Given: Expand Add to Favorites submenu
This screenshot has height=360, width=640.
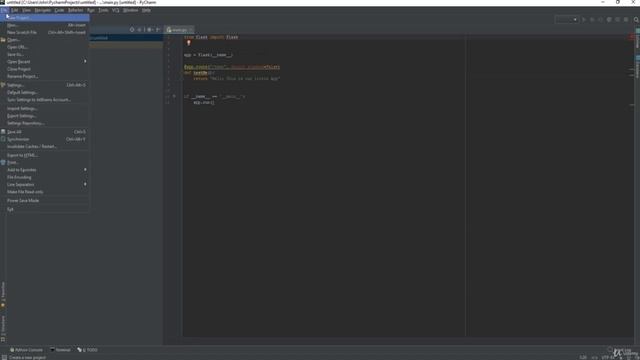Looking at the screenshot, I should click(44, 170).
